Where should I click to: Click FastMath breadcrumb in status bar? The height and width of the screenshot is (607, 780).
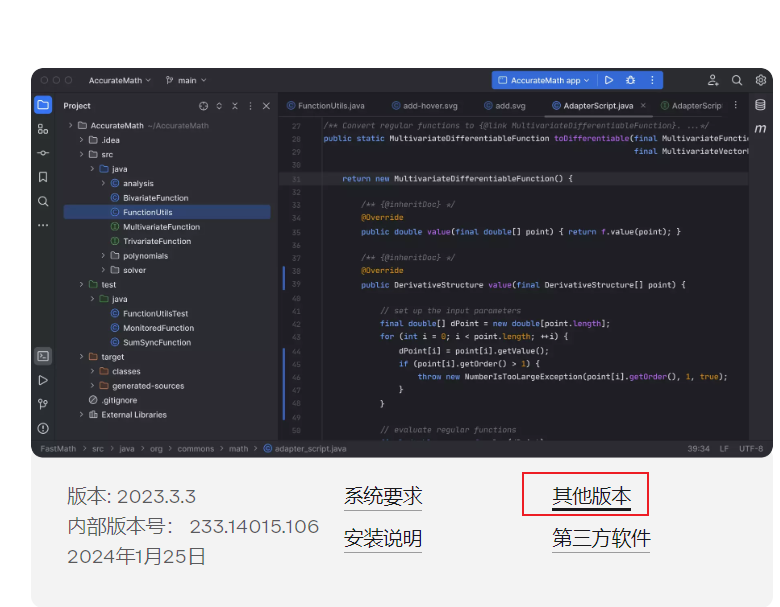point(58,449)
